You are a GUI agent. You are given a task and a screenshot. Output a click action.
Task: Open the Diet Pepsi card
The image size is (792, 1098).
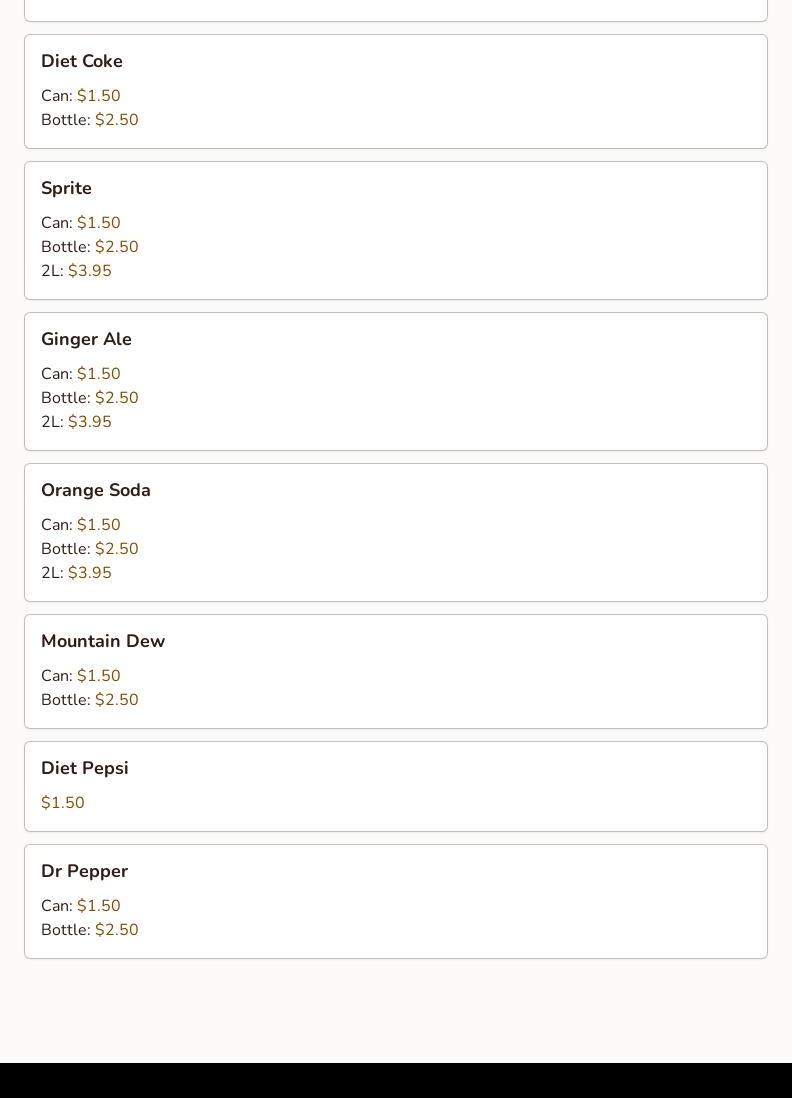pos(396,786)
